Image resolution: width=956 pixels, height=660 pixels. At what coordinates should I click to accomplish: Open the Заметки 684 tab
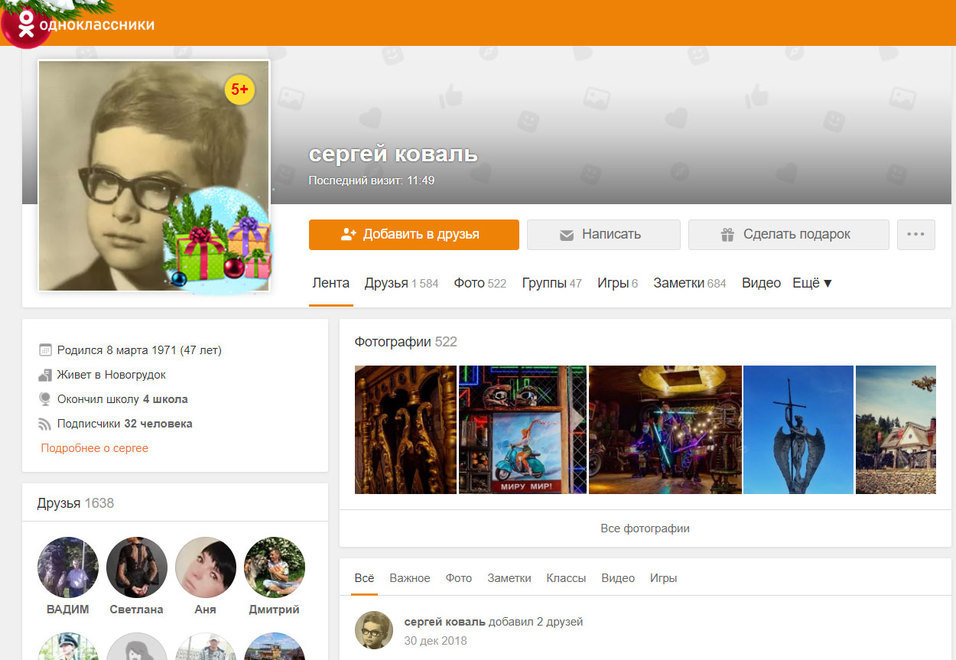tap(689, 283)
